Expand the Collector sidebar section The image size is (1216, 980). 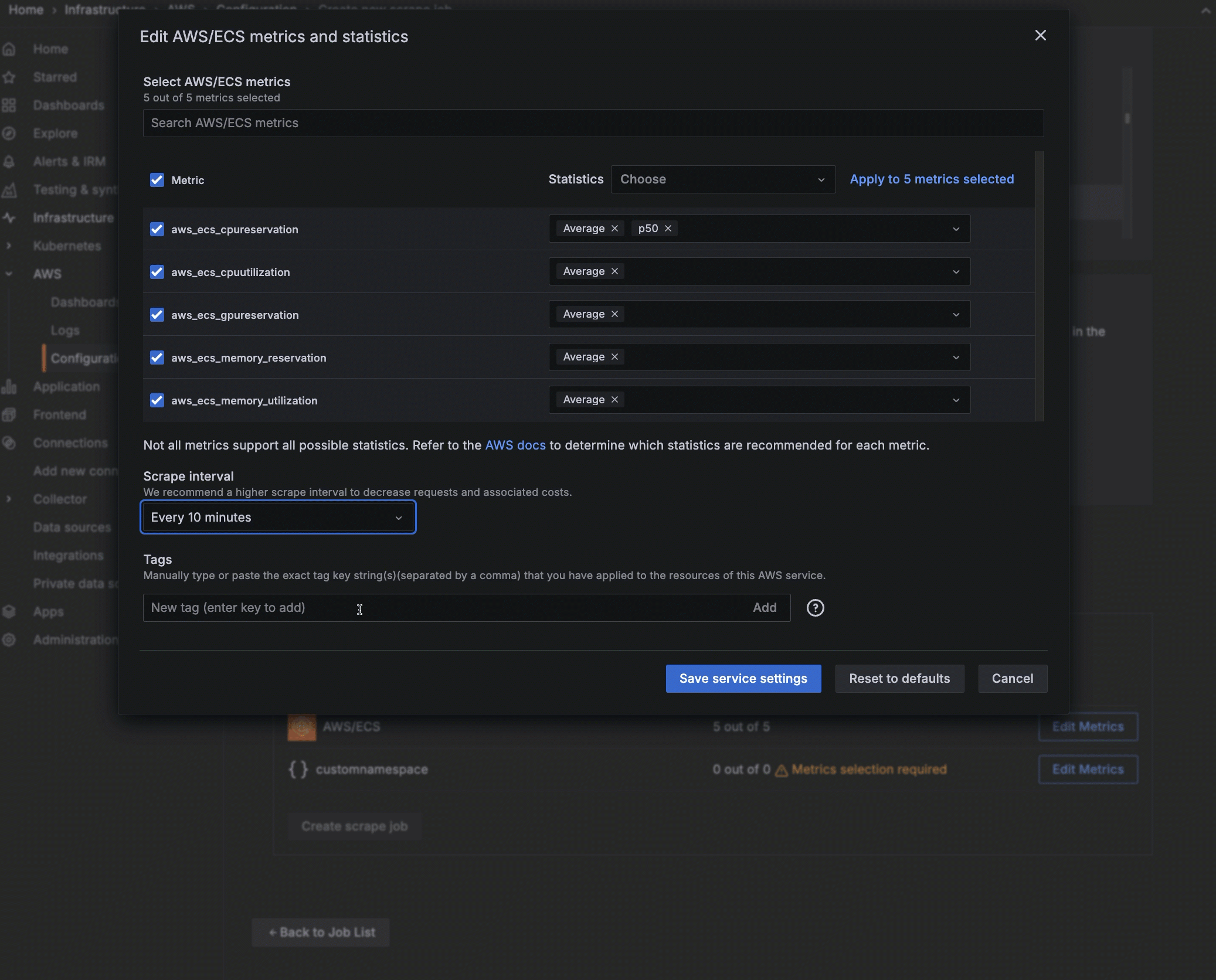(9, 499)
